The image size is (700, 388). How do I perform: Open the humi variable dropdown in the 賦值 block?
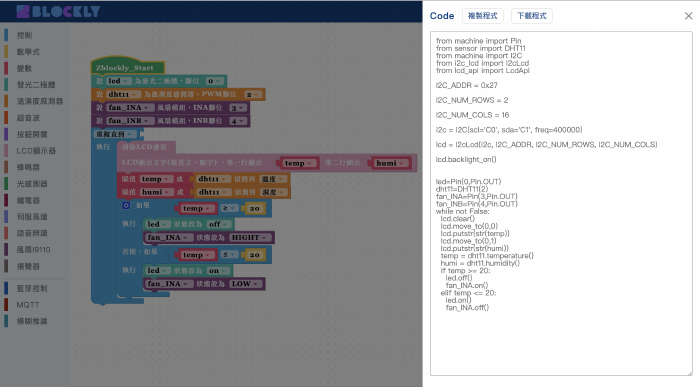click(x=156, y=192)
